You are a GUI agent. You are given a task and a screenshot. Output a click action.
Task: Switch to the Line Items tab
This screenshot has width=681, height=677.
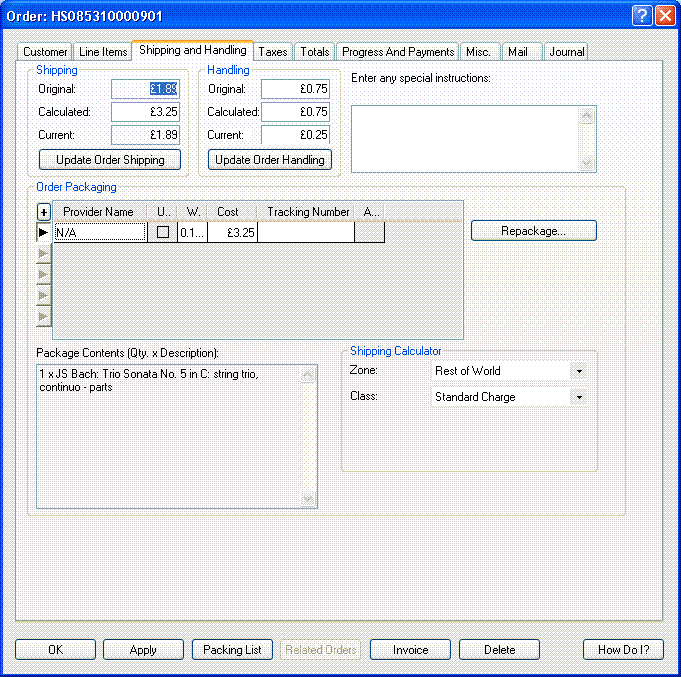[x=103, y=52]
